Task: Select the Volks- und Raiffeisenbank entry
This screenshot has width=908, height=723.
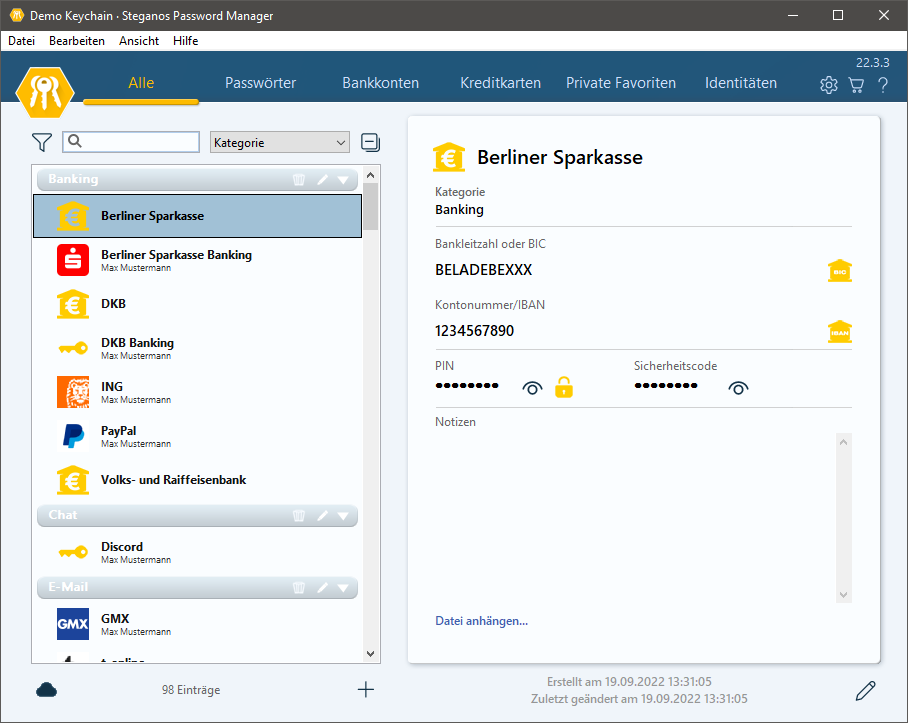Action: click(x=197, y=480)
